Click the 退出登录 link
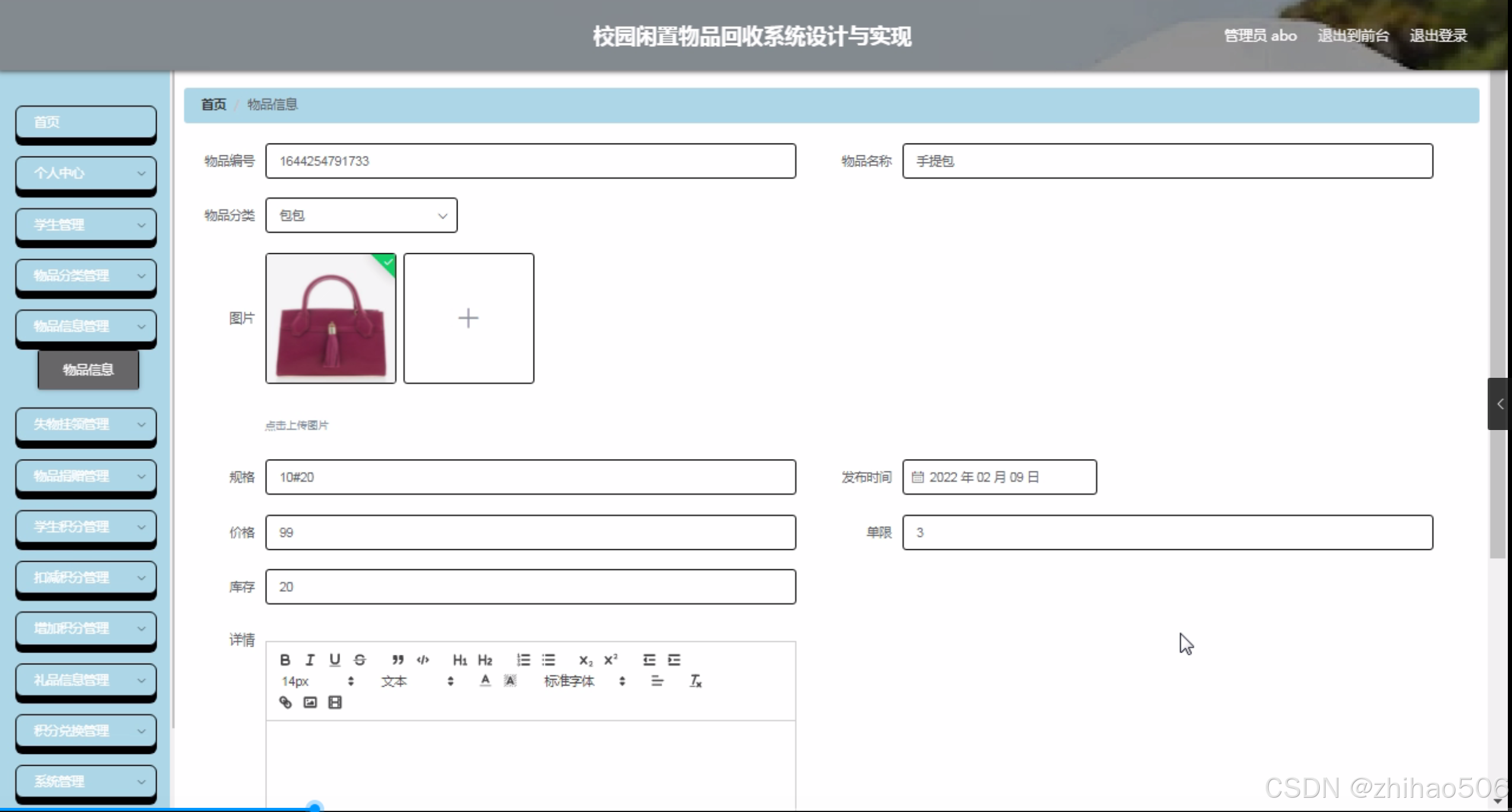Screen dimensions: 1512x812 click(x=1438, y=36)
